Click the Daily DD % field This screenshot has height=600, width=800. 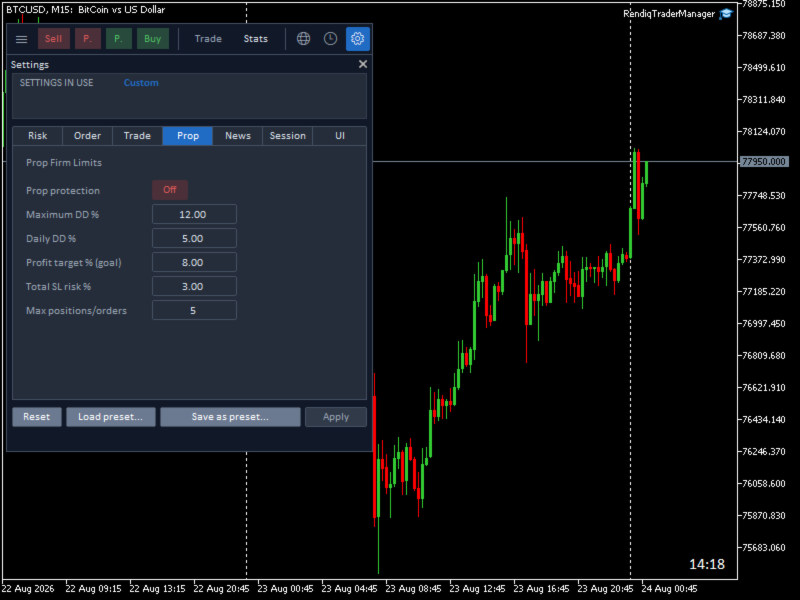tap(194, 238)
